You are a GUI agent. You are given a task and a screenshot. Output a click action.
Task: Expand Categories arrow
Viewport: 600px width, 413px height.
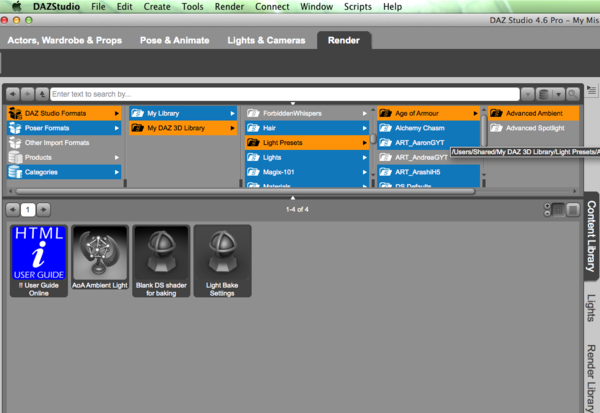pyautogui.click(x=116, y=172)
